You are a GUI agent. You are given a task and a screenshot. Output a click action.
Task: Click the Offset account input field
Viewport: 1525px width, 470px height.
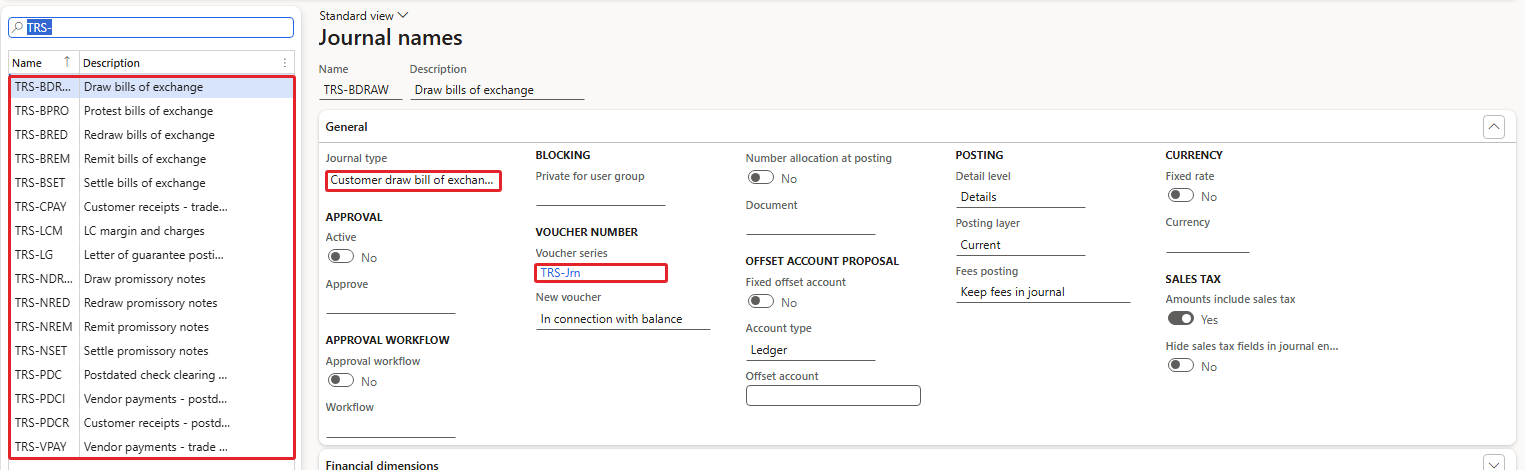pyautogui.click(x=833, y=396)
